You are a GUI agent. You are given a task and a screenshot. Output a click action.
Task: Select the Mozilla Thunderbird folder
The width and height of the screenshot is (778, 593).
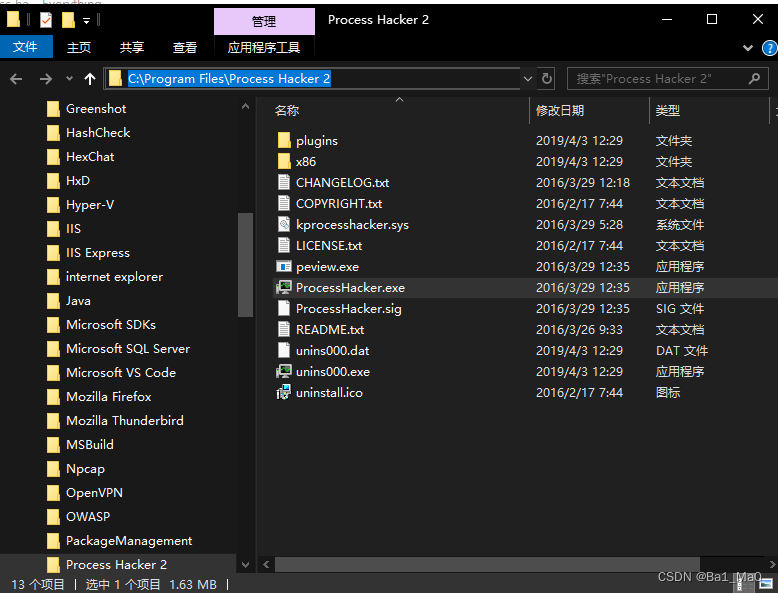125,421
